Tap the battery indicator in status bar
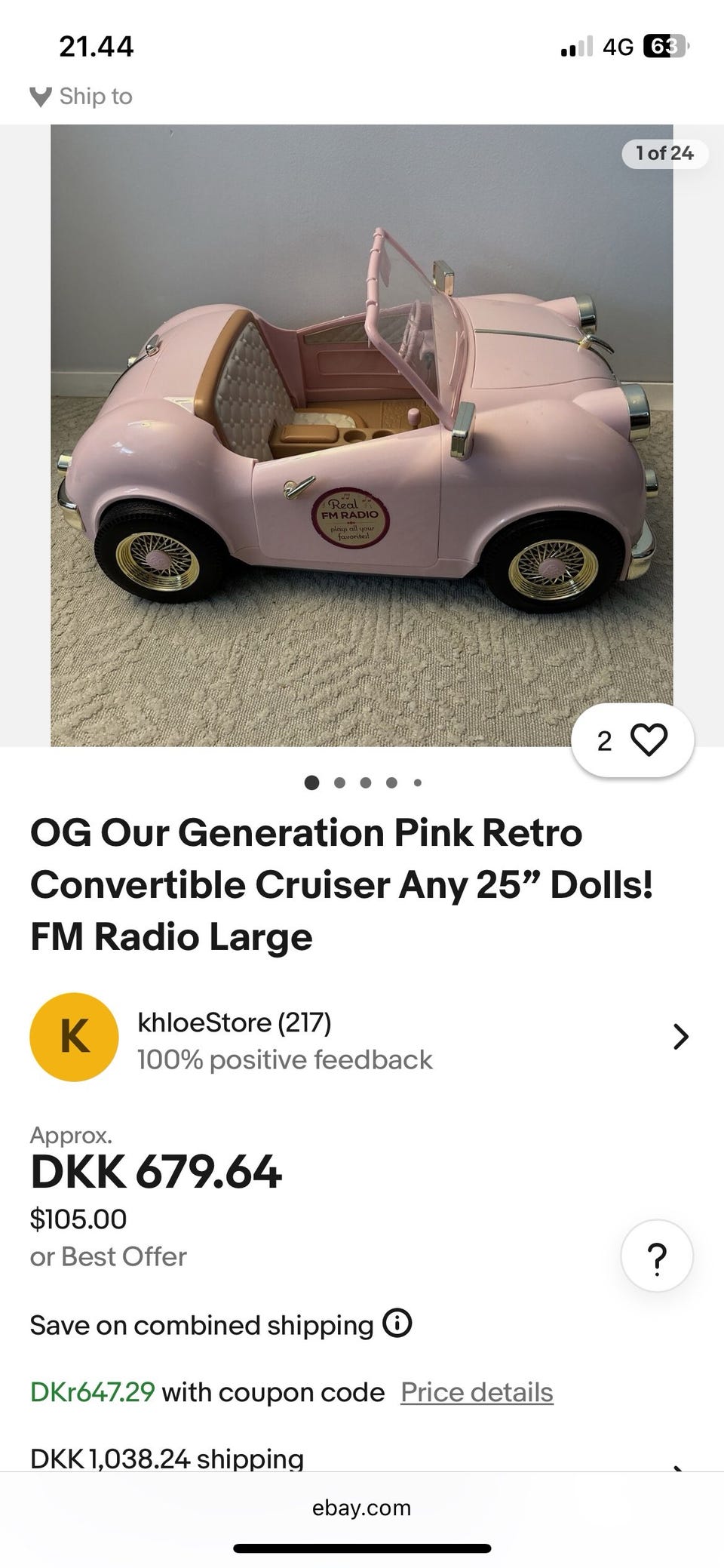The image size is (724, 1568). click(x=666, y=47)
